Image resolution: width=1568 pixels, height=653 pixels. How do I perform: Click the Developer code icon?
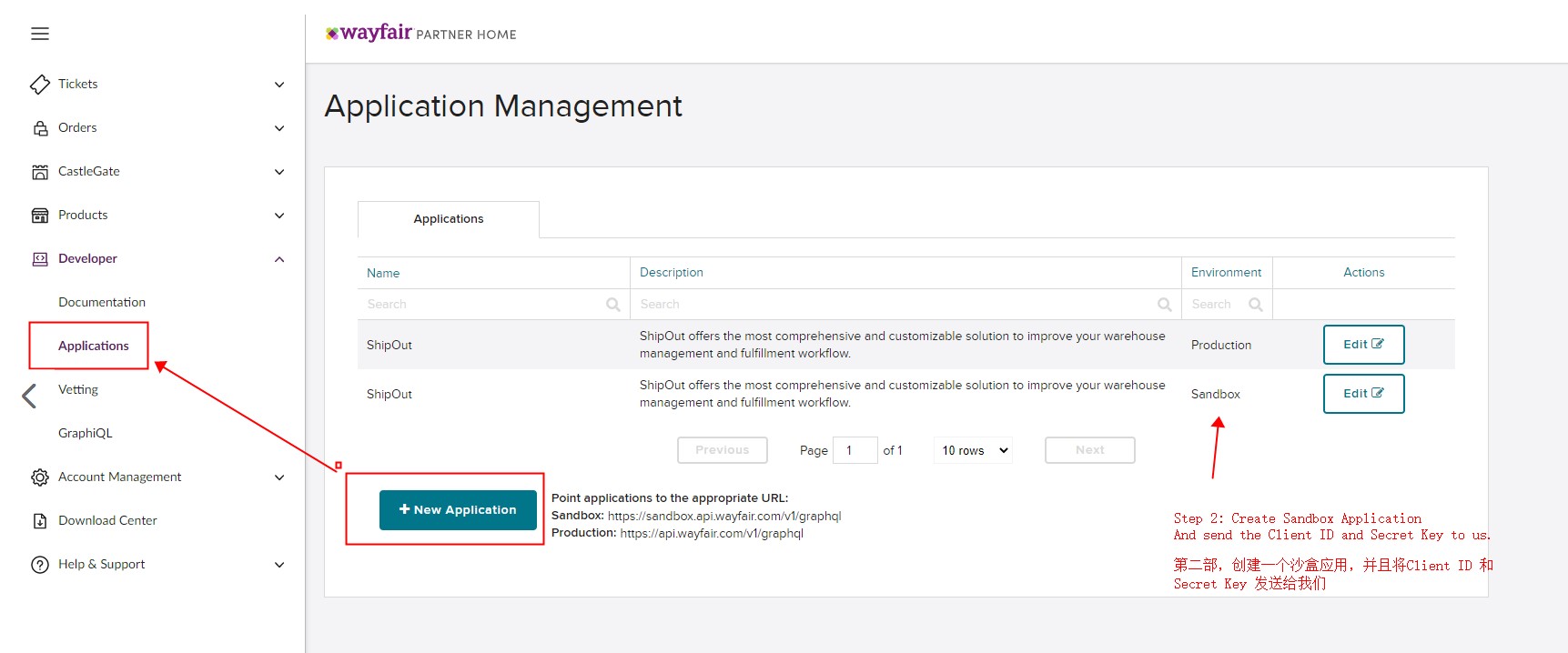pos(40,258)
